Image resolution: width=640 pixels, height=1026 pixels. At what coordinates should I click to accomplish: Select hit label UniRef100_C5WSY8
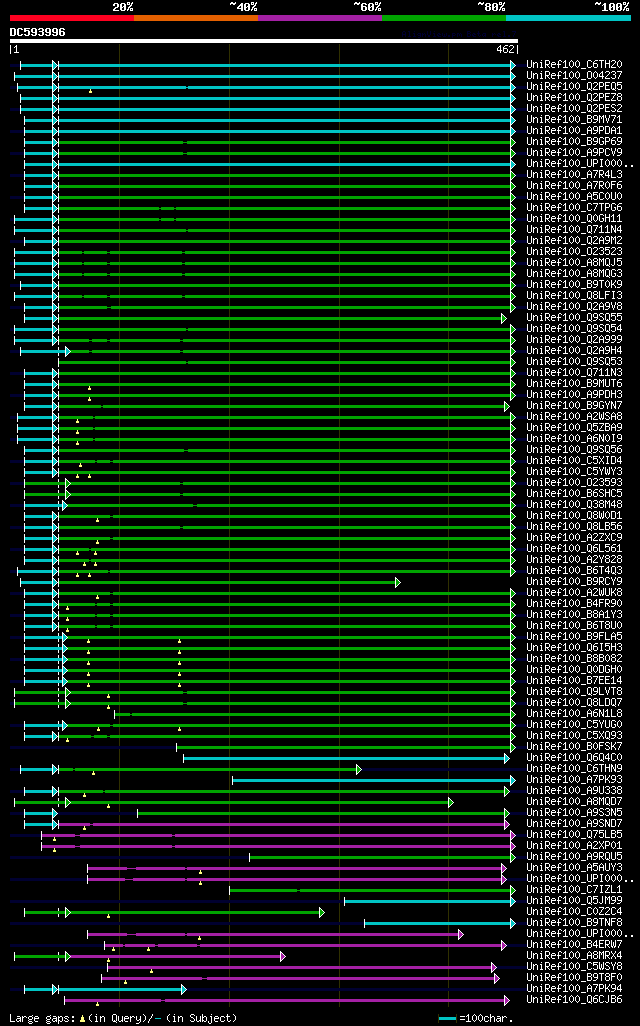click(x=575, y=966)
